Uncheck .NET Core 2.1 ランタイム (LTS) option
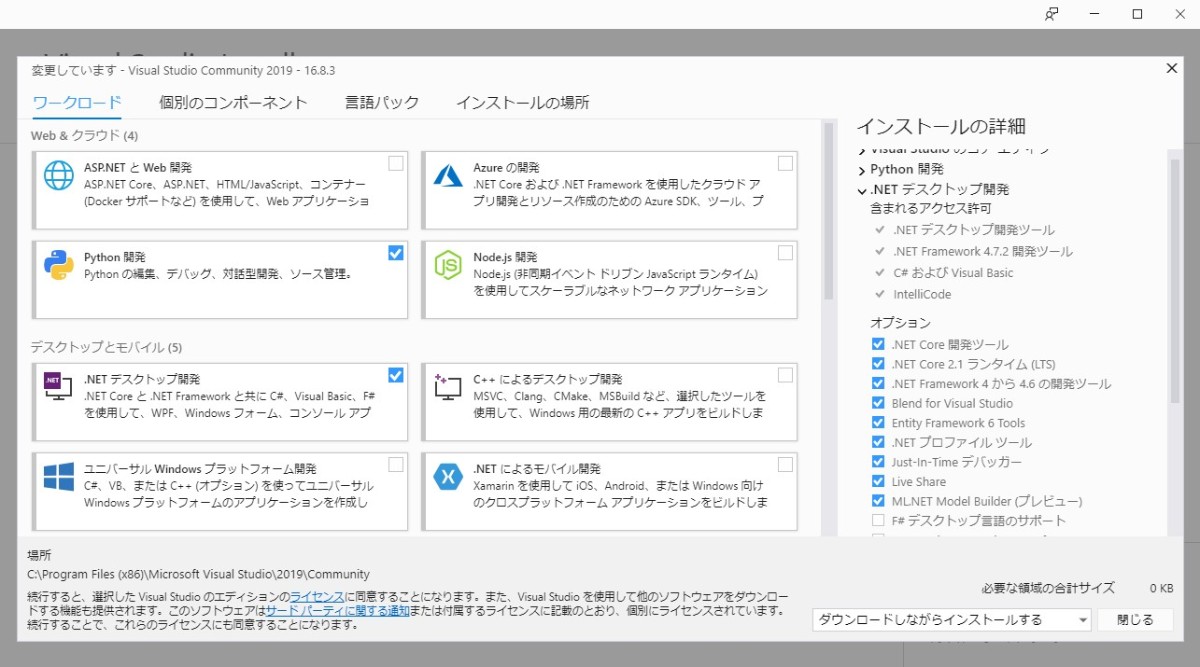 pos(878,364)
